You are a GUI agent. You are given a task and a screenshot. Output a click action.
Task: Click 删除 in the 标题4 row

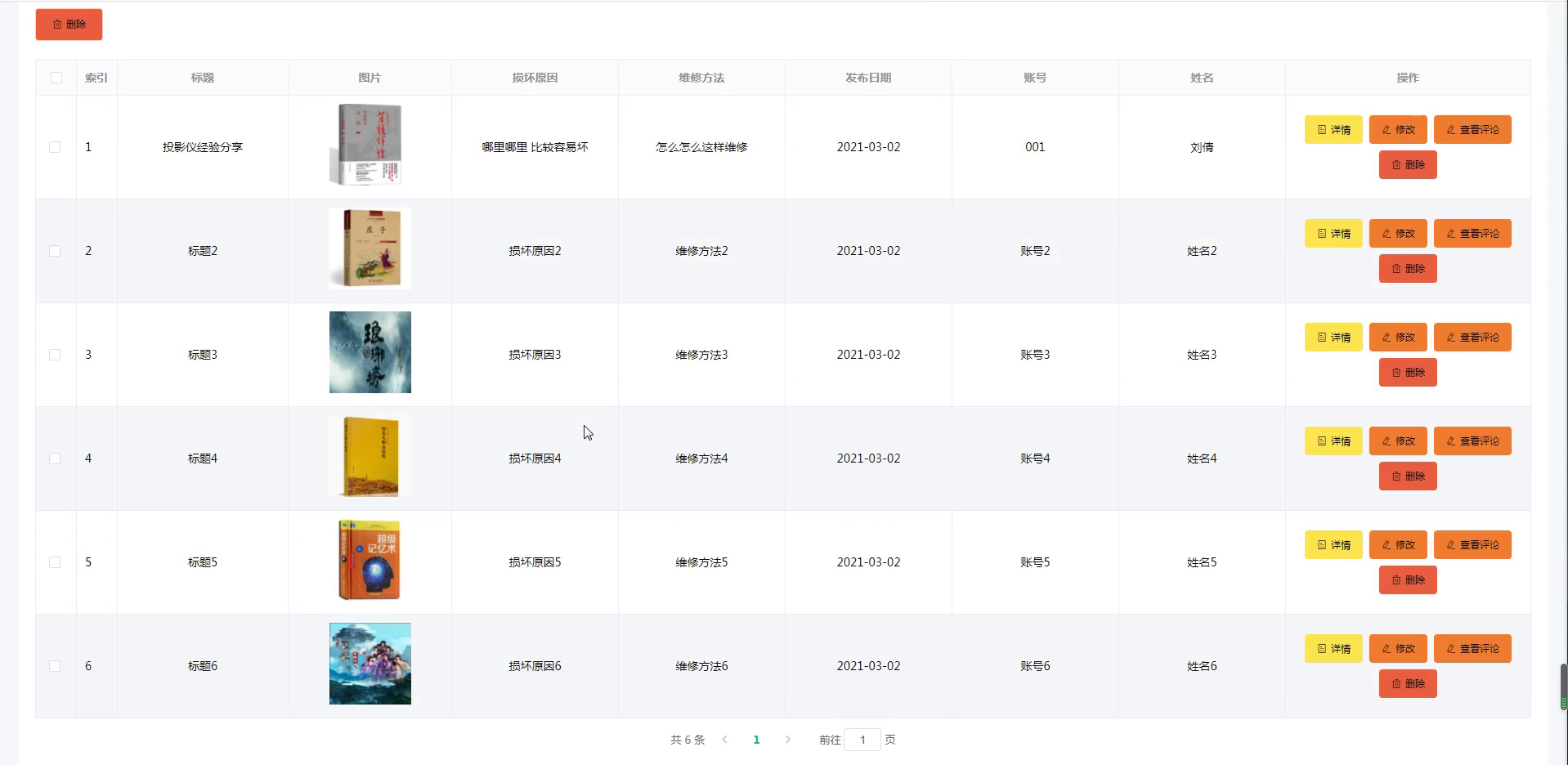pyautogui.click(x=1408, y=476)
